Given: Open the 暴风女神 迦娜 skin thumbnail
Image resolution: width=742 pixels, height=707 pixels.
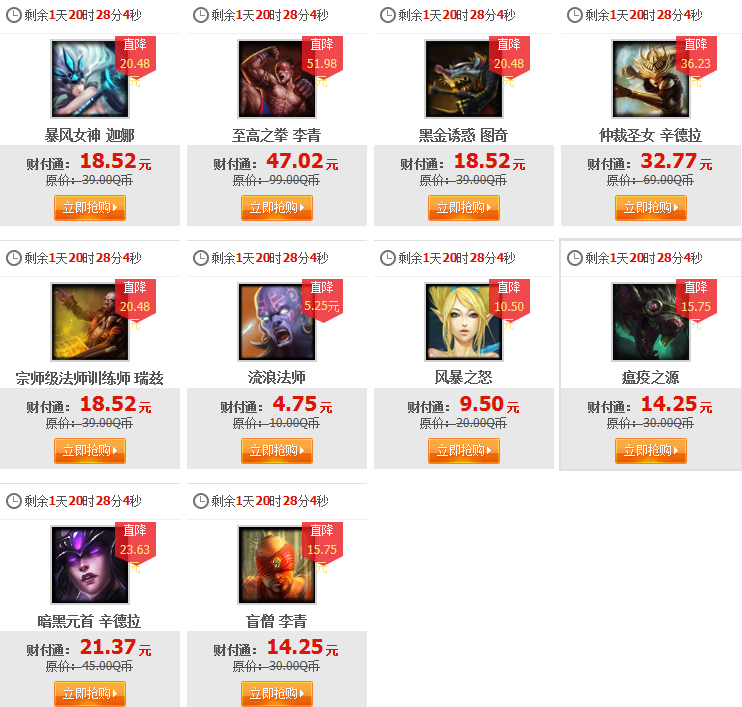Looking at the screenshot, I should pyautogui.click(x=90, y=79).
